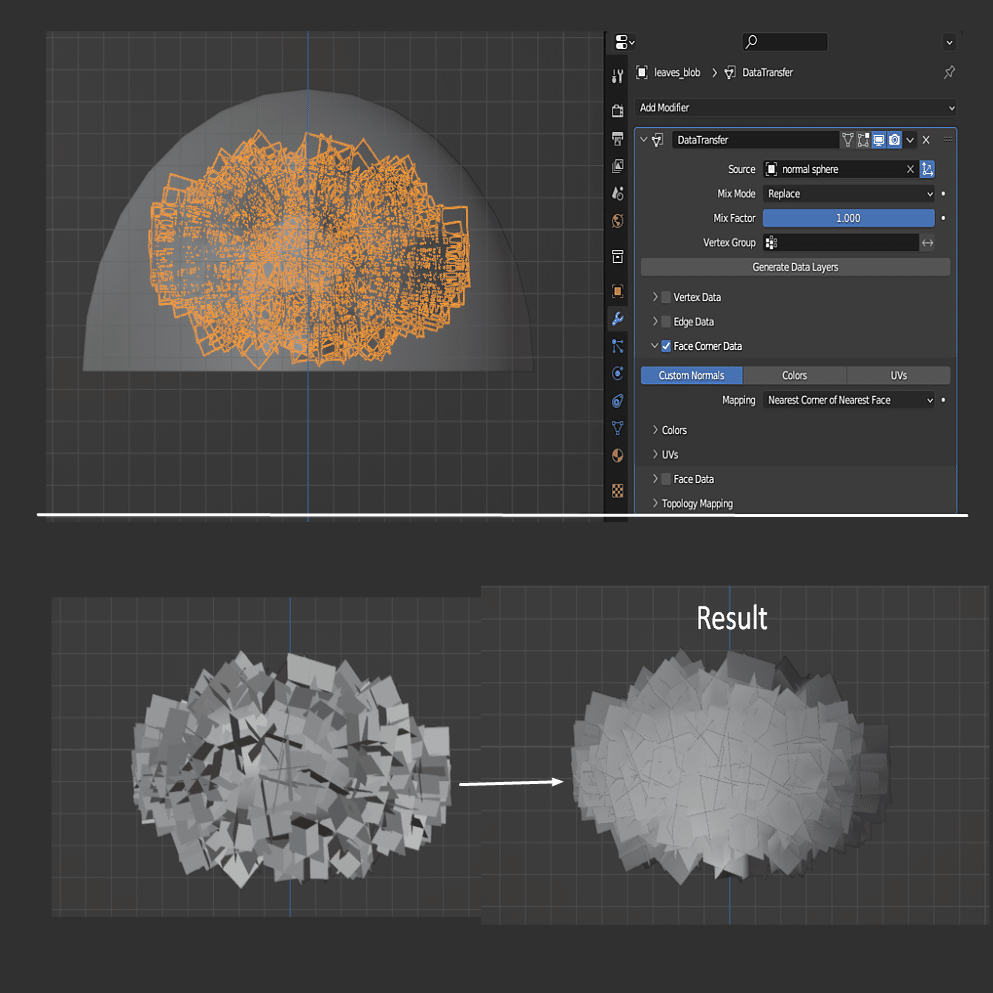Click leaves_blob text in breadcrumb
The height and width of the screenshot is (993, 993).
[677, 72]
